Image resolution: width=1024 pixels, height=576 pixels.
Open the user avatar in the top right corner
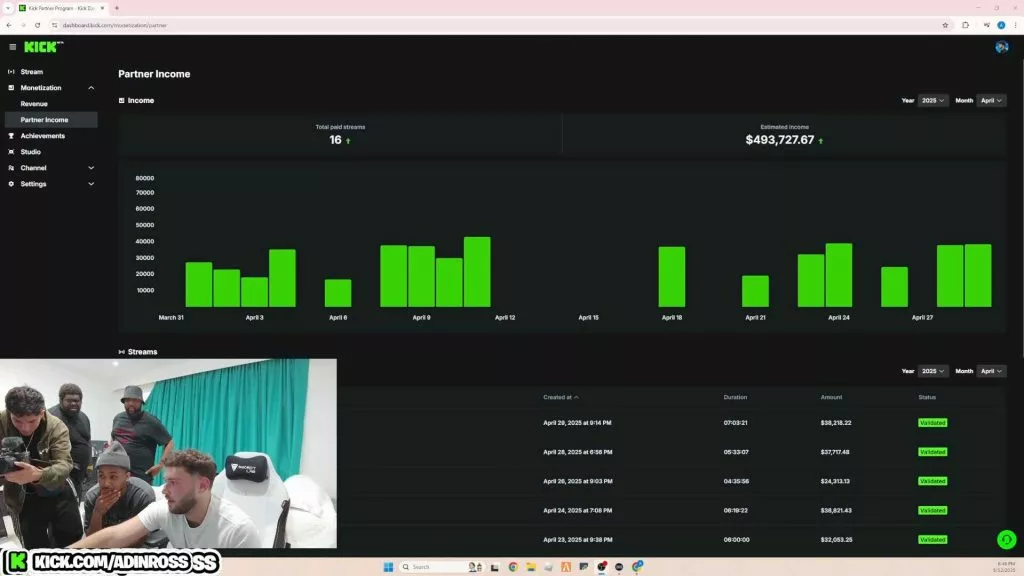pos(1001,47)
